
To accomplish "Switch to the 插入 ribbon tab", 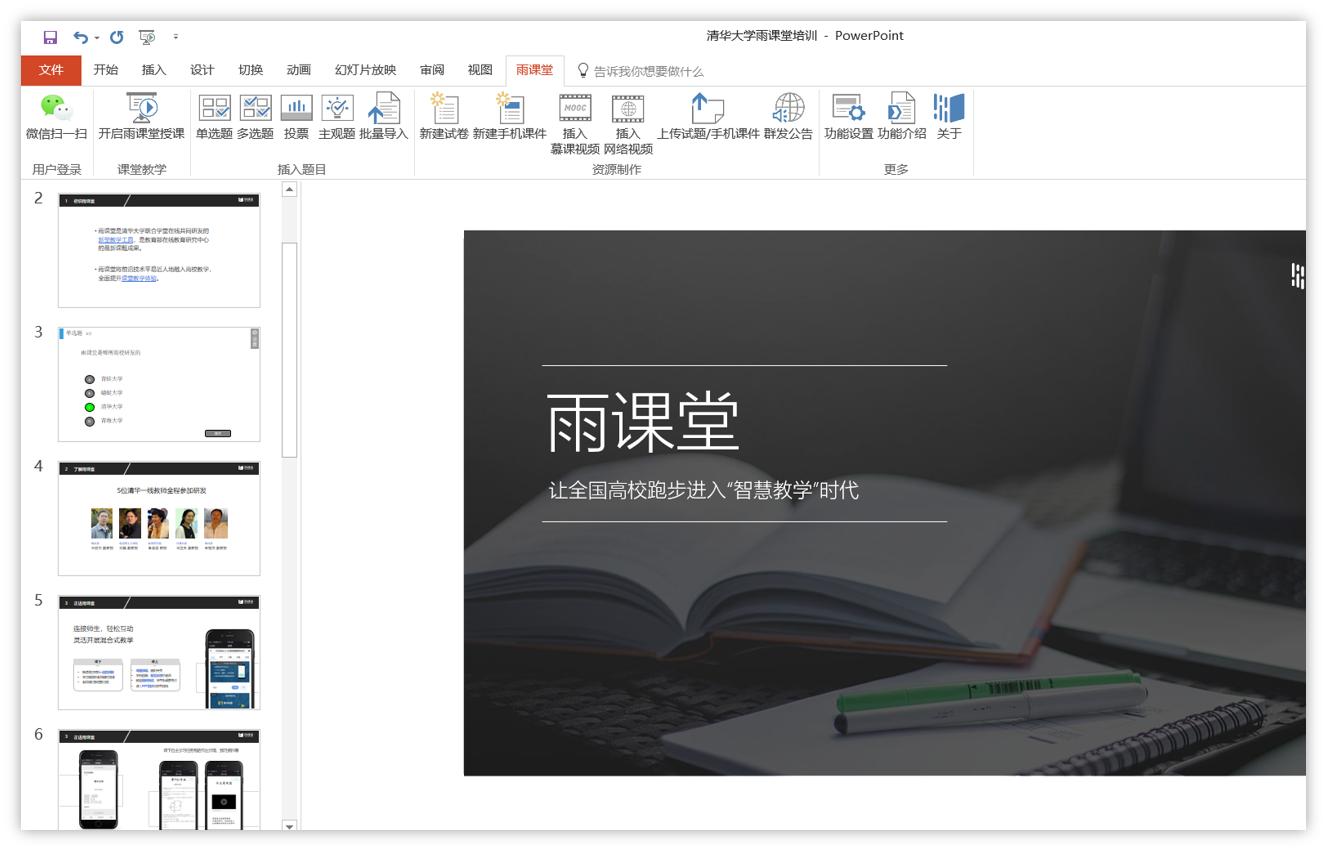I will tap(154, 70).
